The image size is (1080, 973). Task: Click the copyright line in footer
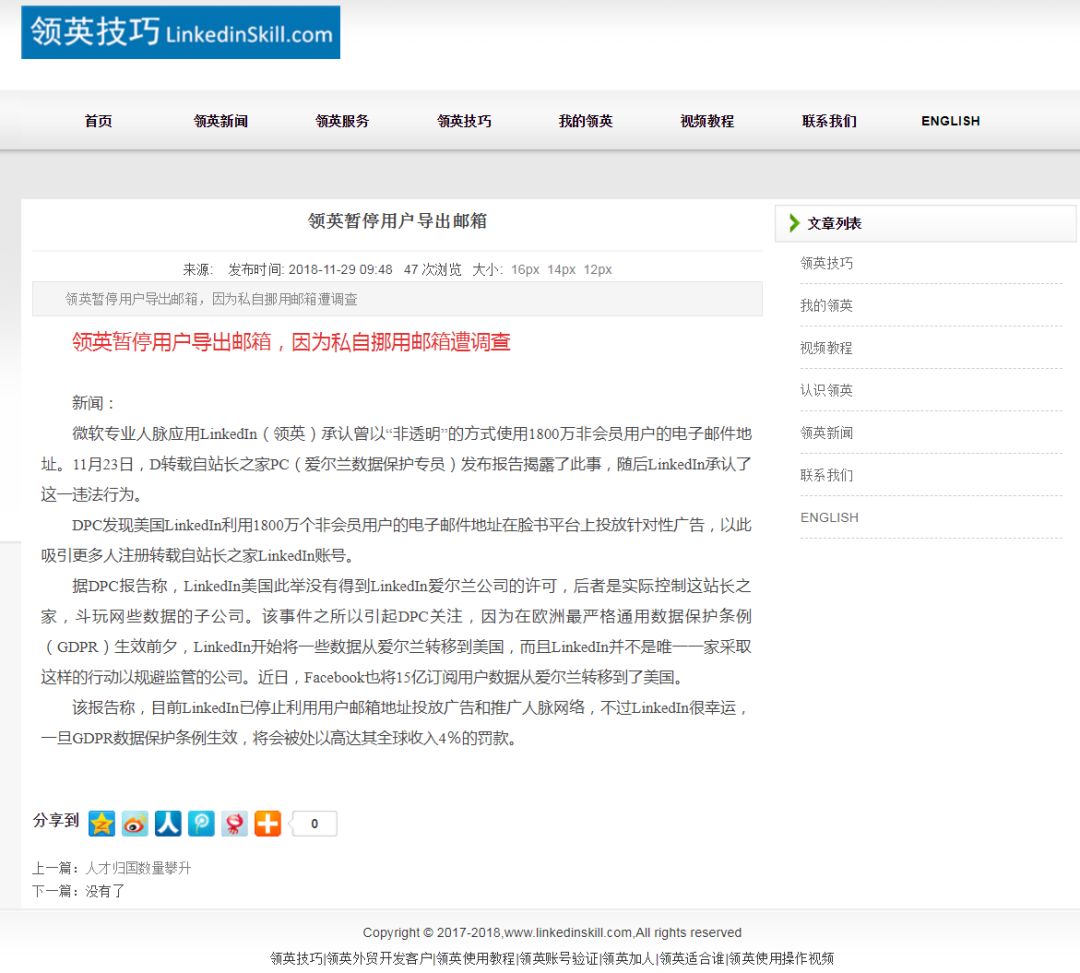pyautogui.click(x=552, y=933)
